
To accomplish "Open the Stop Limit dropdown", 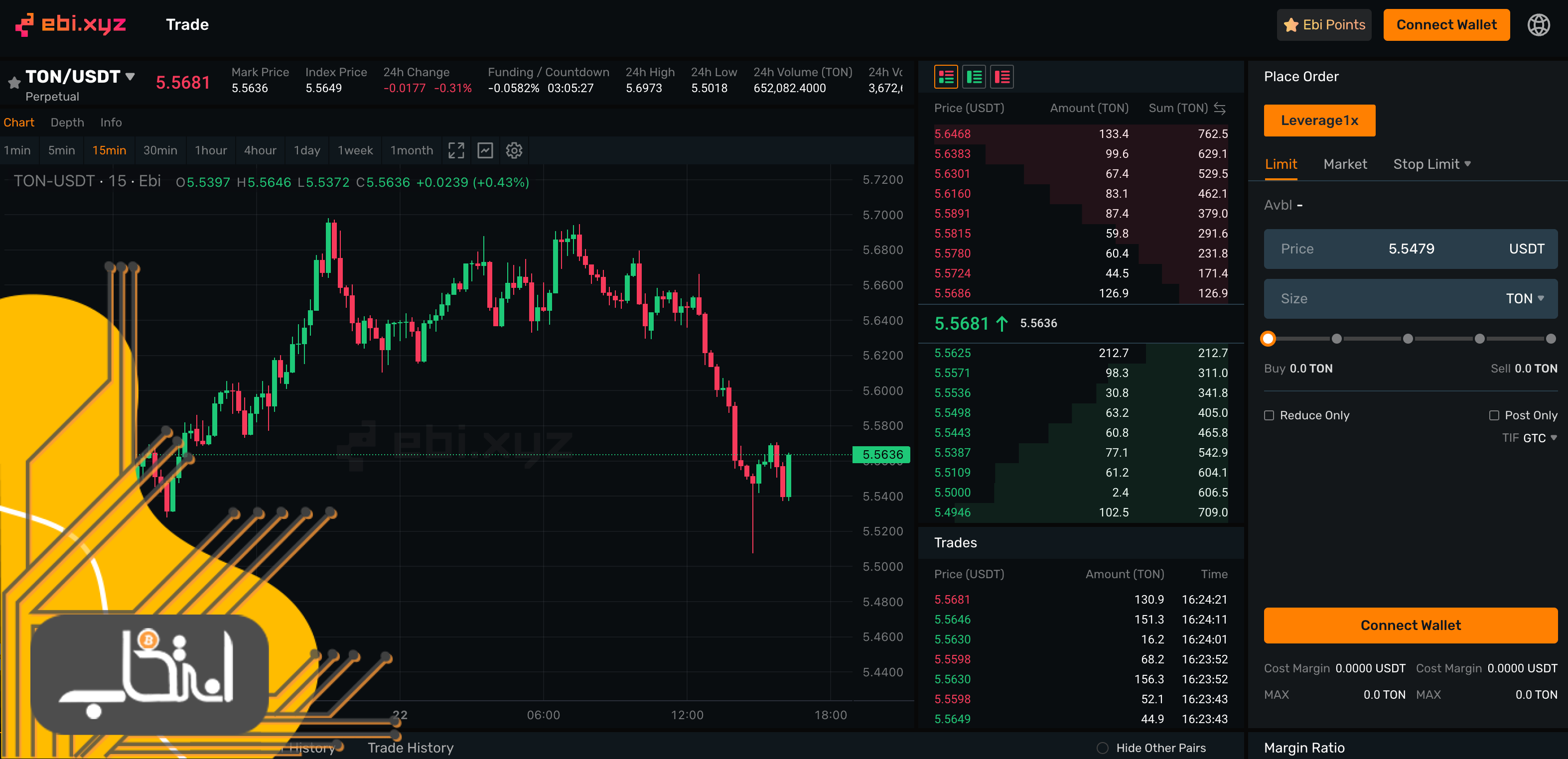I will coord(1431,164).
